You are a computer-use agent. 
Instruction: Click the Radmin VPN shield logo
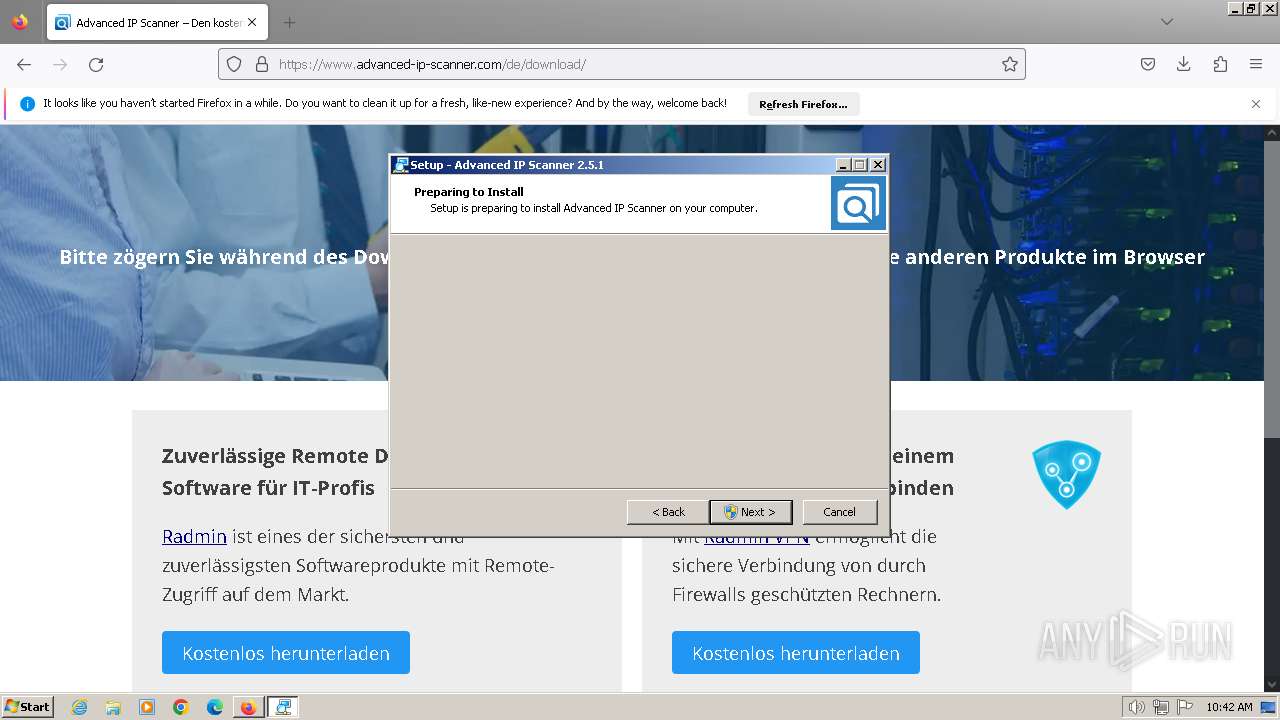coord(1066,474)
